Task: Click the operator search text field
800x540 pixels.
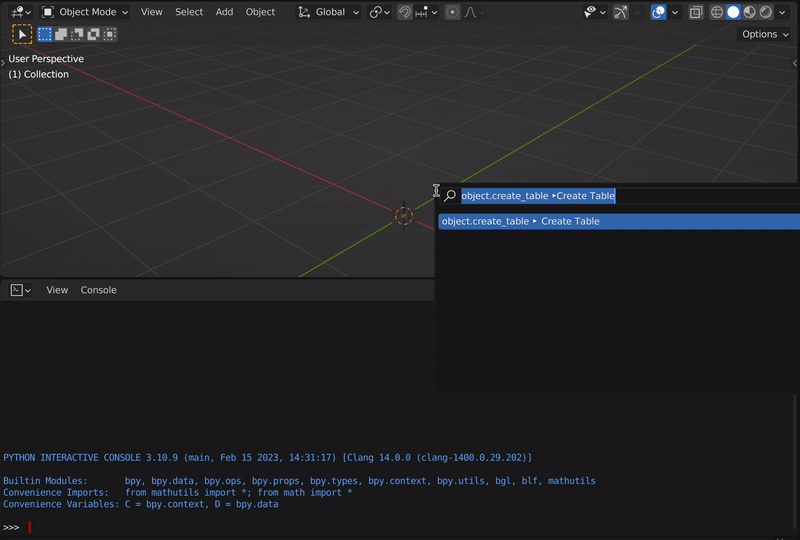Action: pos(620,195)
